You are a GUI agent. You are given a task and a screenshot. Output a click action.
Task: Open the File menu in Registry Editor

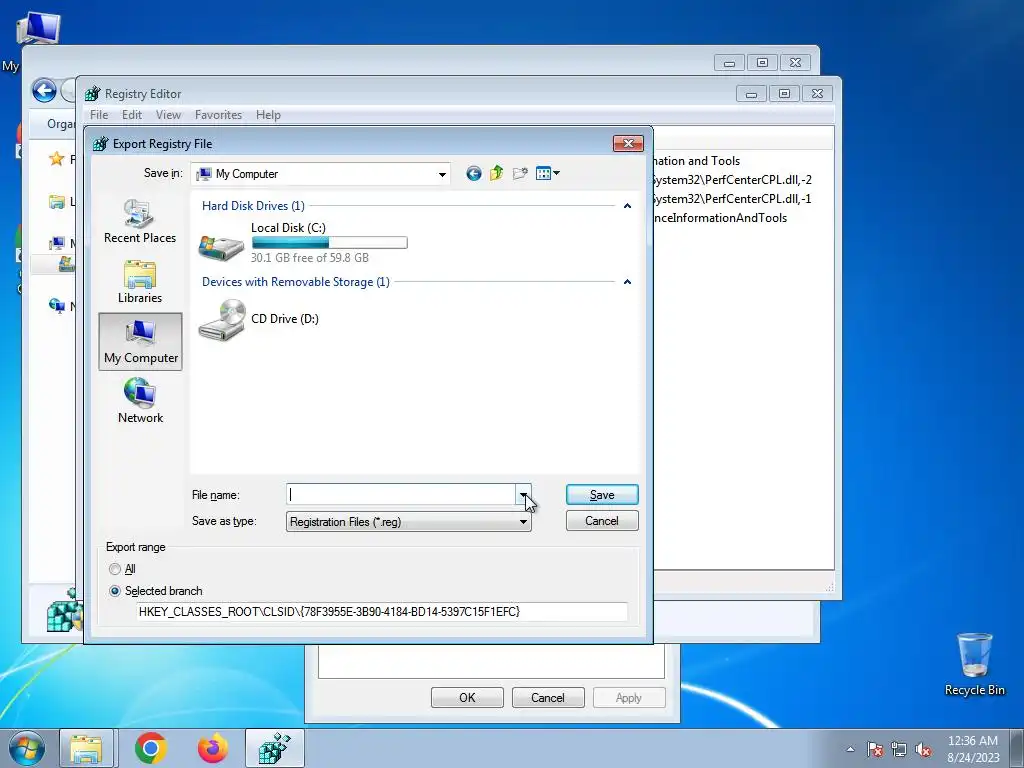(x=99, y=115)
